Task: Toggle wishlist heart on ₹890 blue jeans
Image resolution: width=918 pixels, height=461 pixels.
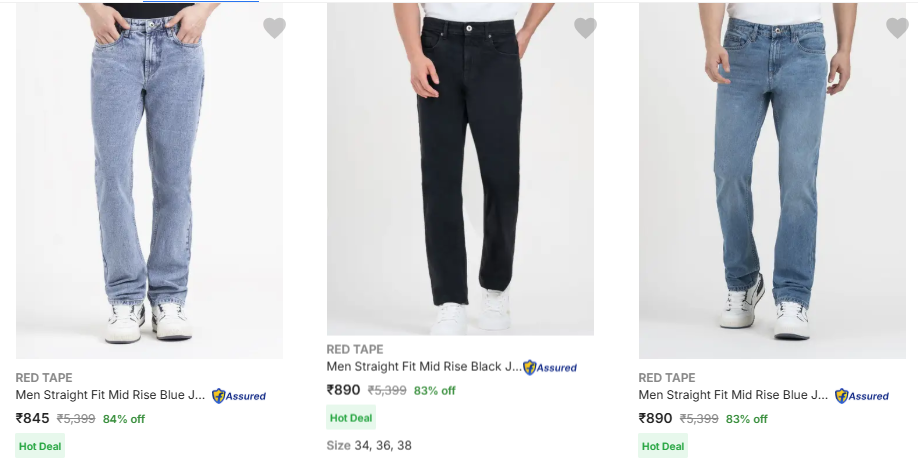Action: click(x=897, y=29)
